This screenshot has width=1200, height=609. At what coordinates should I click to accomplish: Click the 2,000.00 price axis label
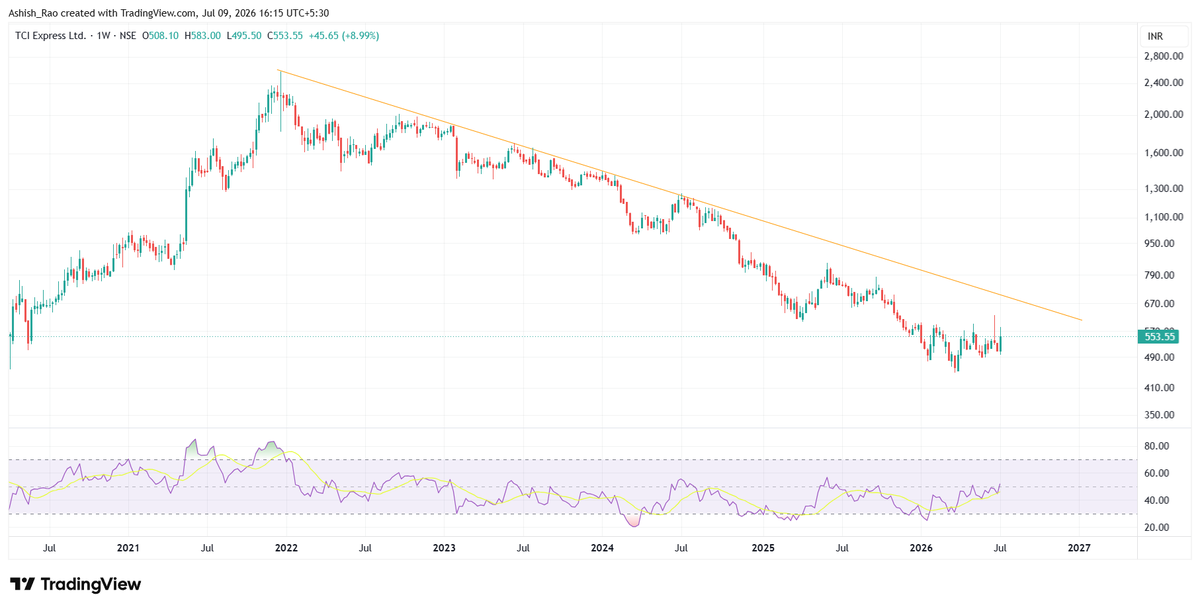click(x=1163, y=115)
